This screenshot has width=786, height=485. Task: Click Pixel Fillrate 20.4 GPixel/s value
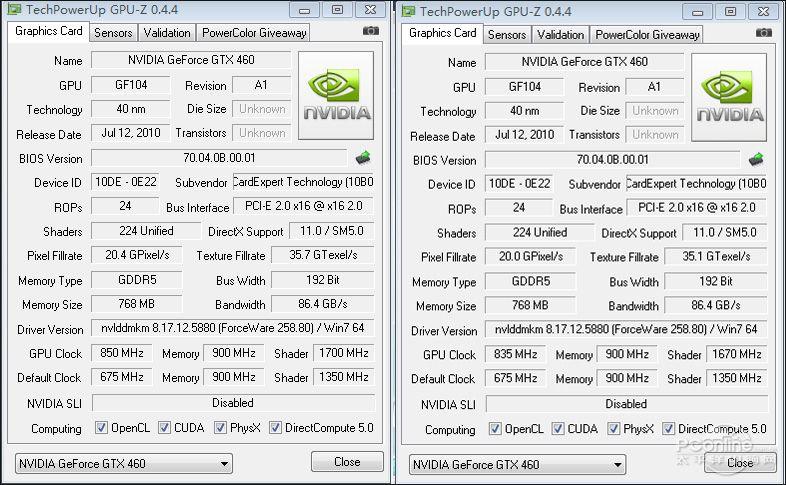tap(137, 255)
